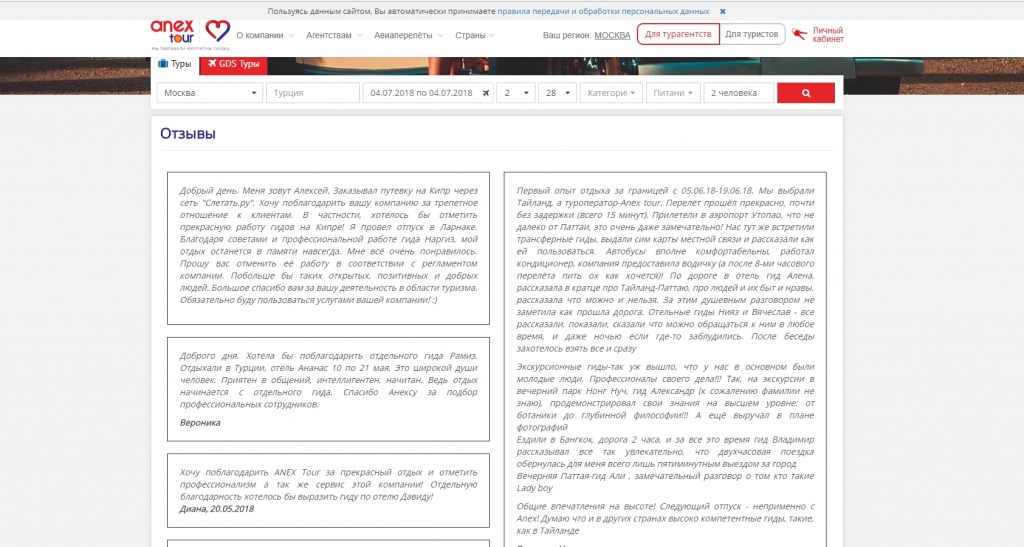Click the heart logo beside Anex Tour
Screen dimensions: 1024x547
click(x=217, y=31)
